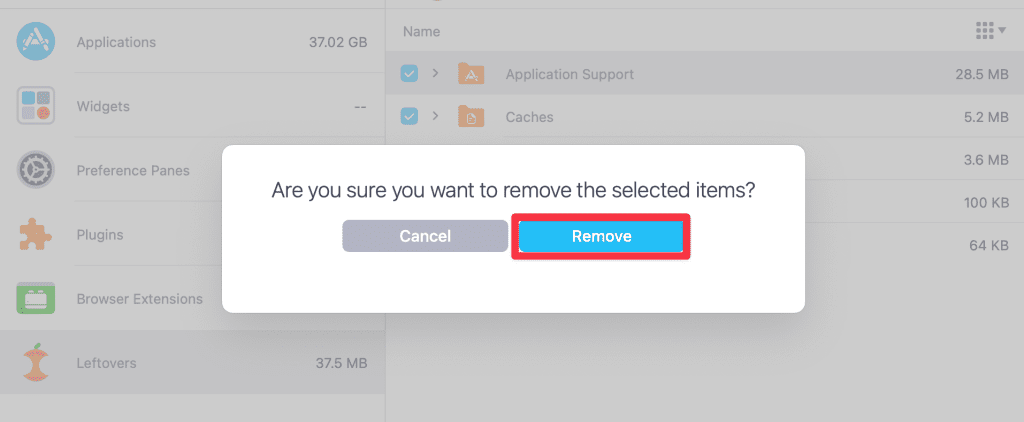
Task: Switch to the Leftovers category
Action: pyautogui.click(x=106, y=363)
